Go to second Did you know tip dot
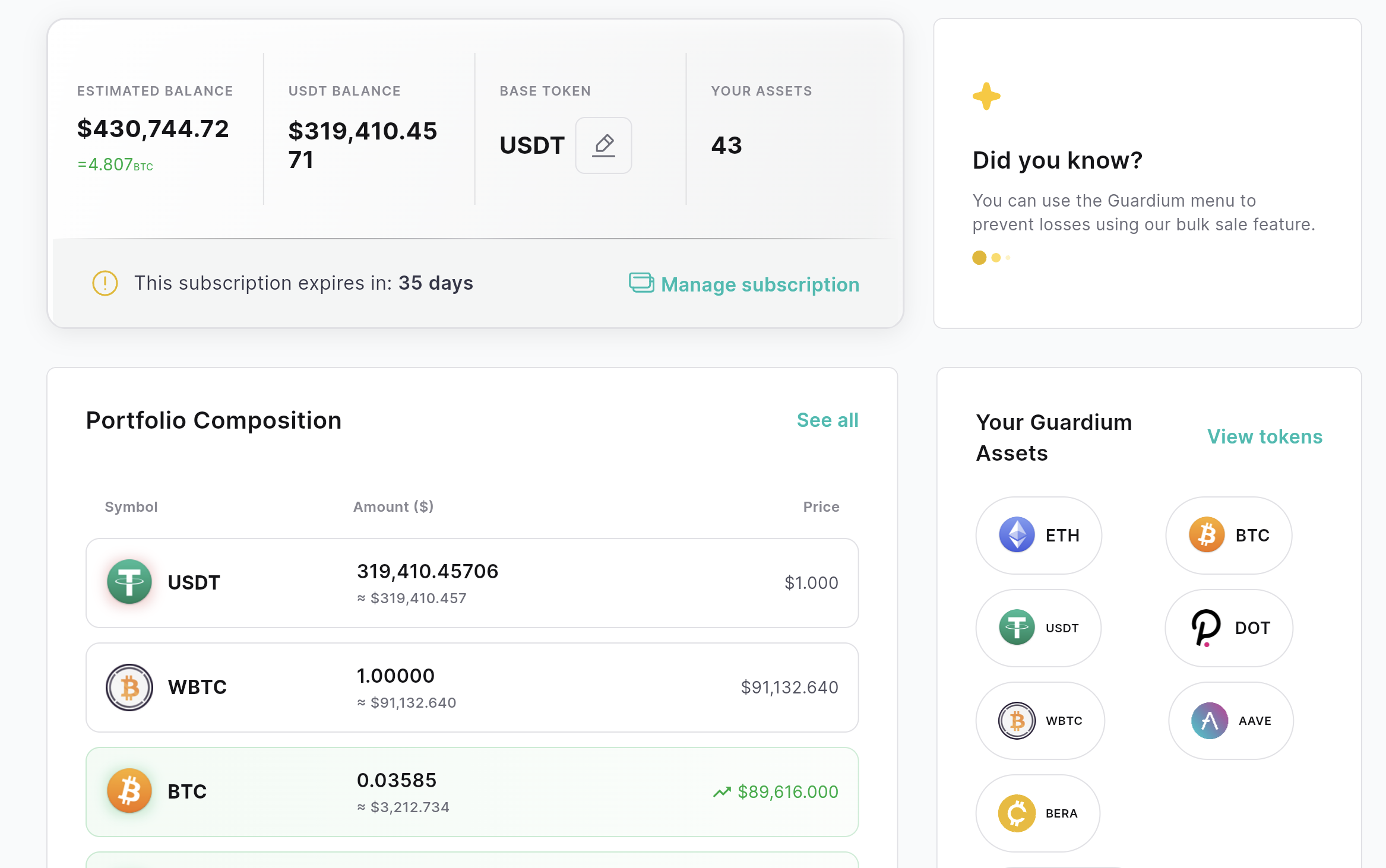Screen dimensions: 1386x868 [x=996, y=258]
